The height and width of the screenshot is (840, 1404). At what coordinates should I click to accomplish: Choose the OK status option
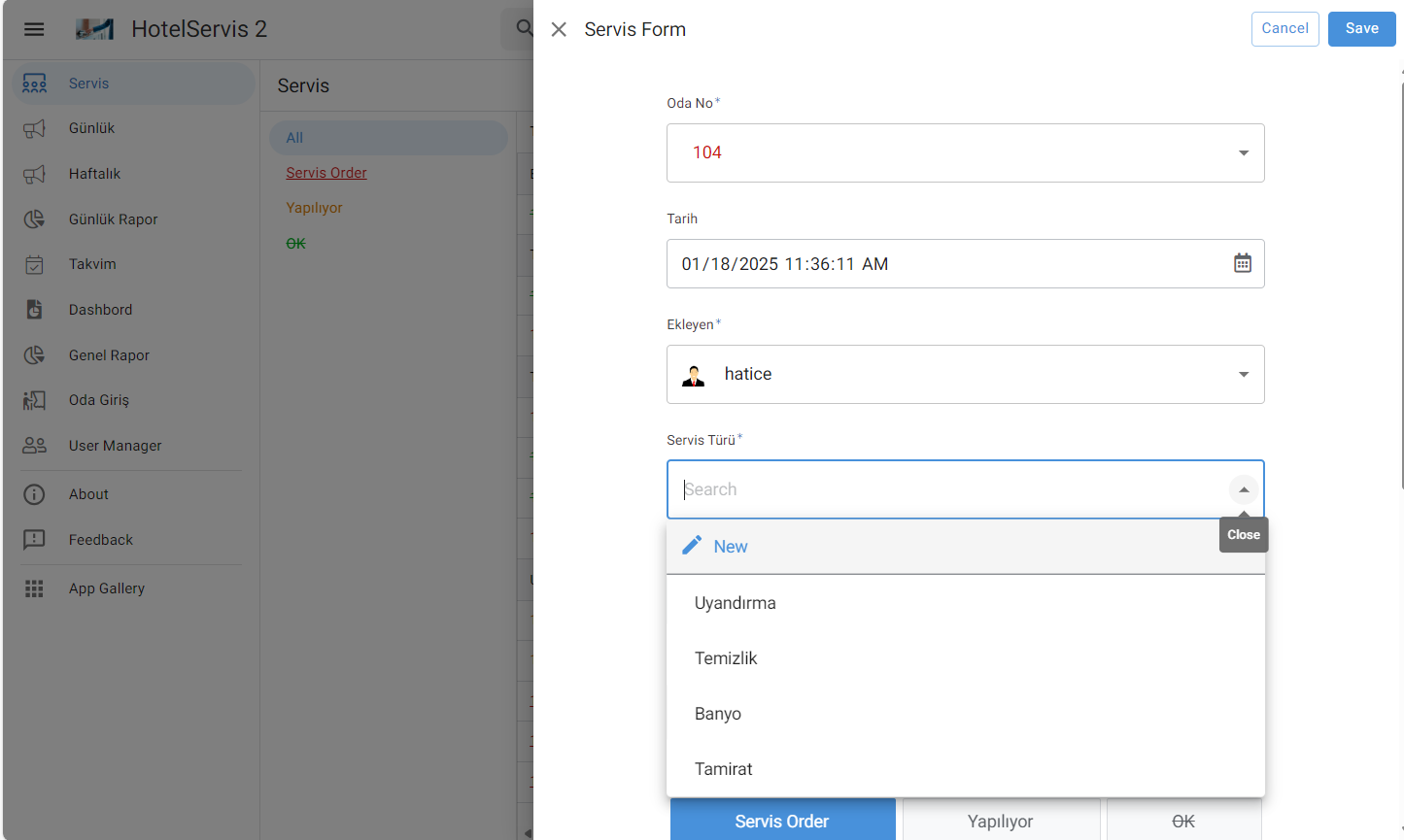click(1182, 821)
